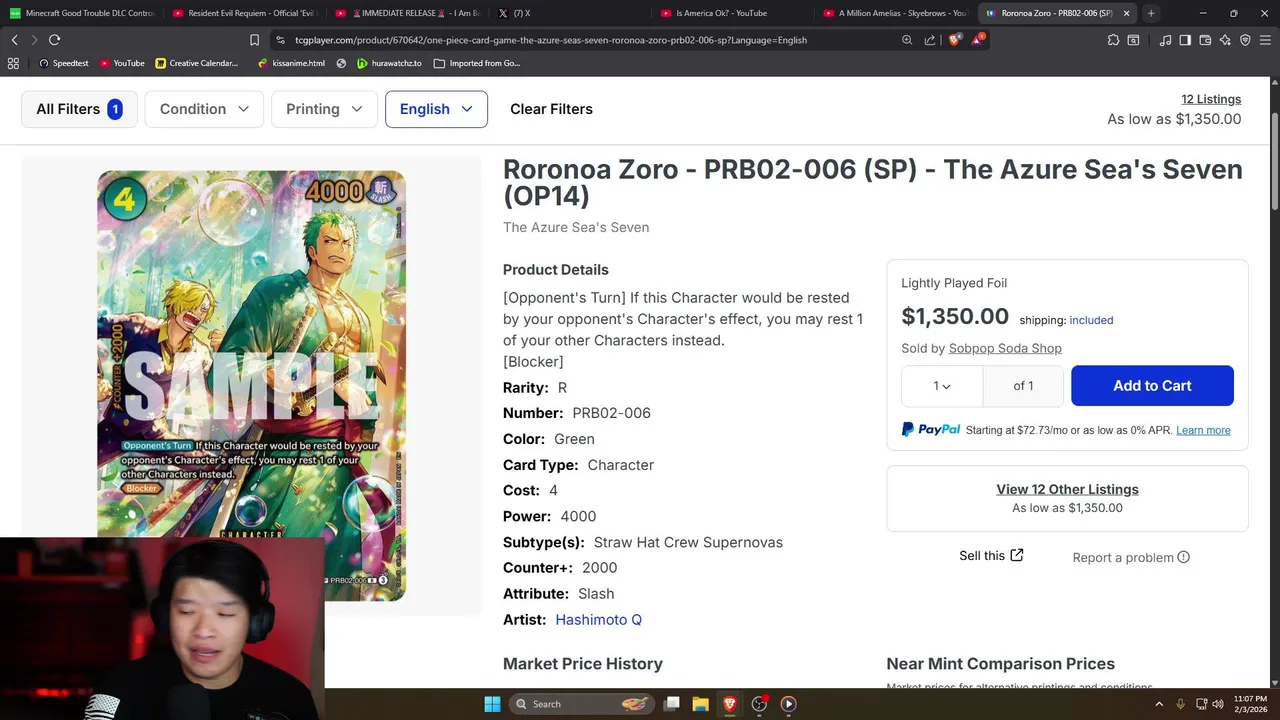Reload the TCGplayer page

(54, 40)
